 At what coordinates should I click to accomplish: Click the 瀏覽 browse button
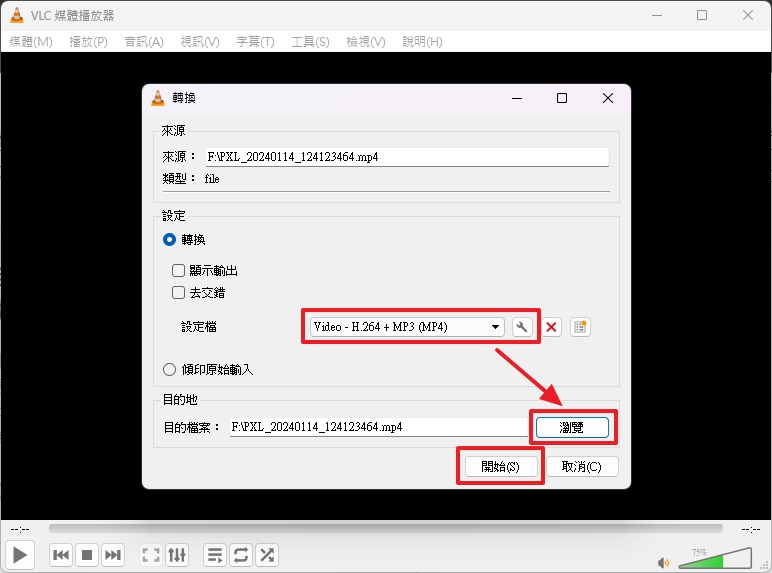[x=572, y=427]
